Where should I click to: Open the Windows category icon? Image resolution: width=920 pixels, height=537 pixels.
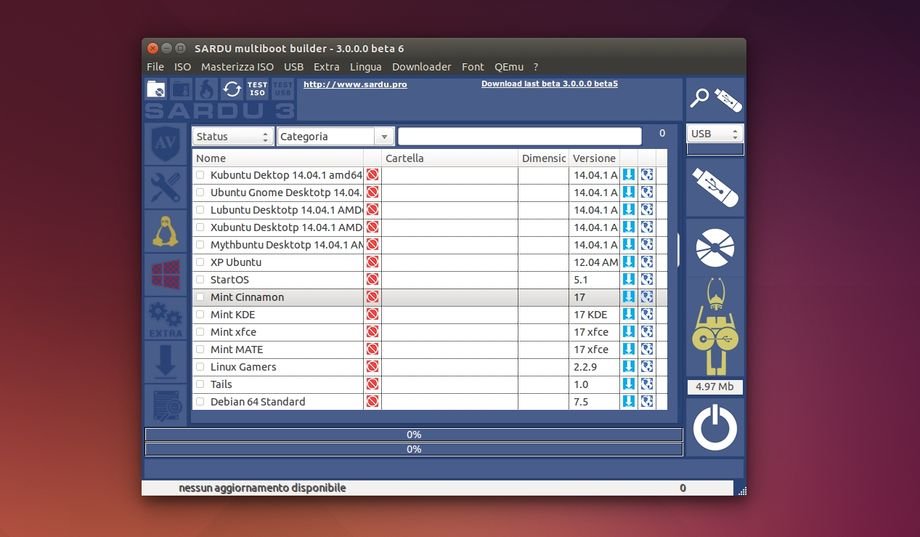(x=164, y=274)
